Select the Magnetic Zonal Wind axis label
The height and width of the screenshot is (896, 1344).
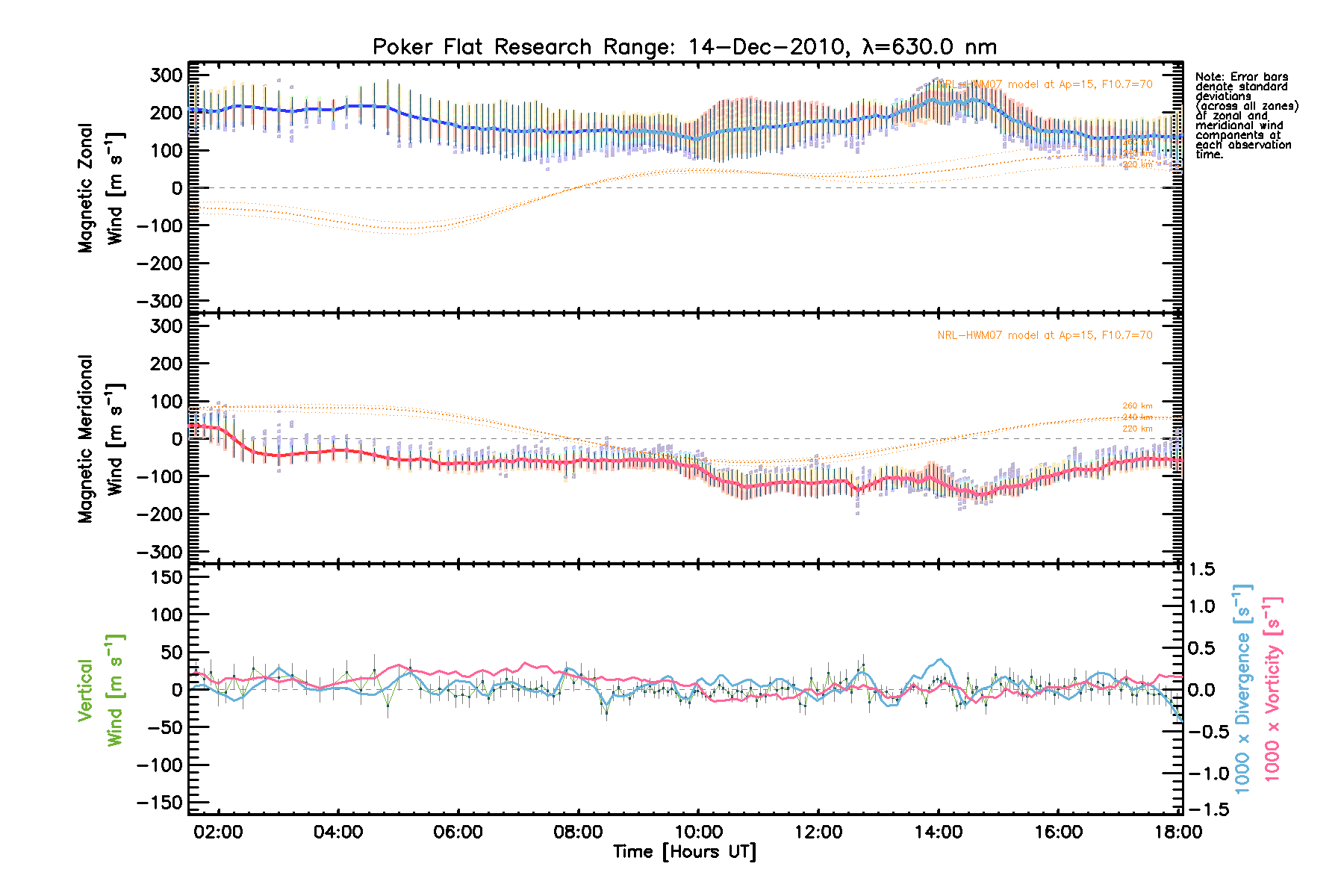pos(101,188)
